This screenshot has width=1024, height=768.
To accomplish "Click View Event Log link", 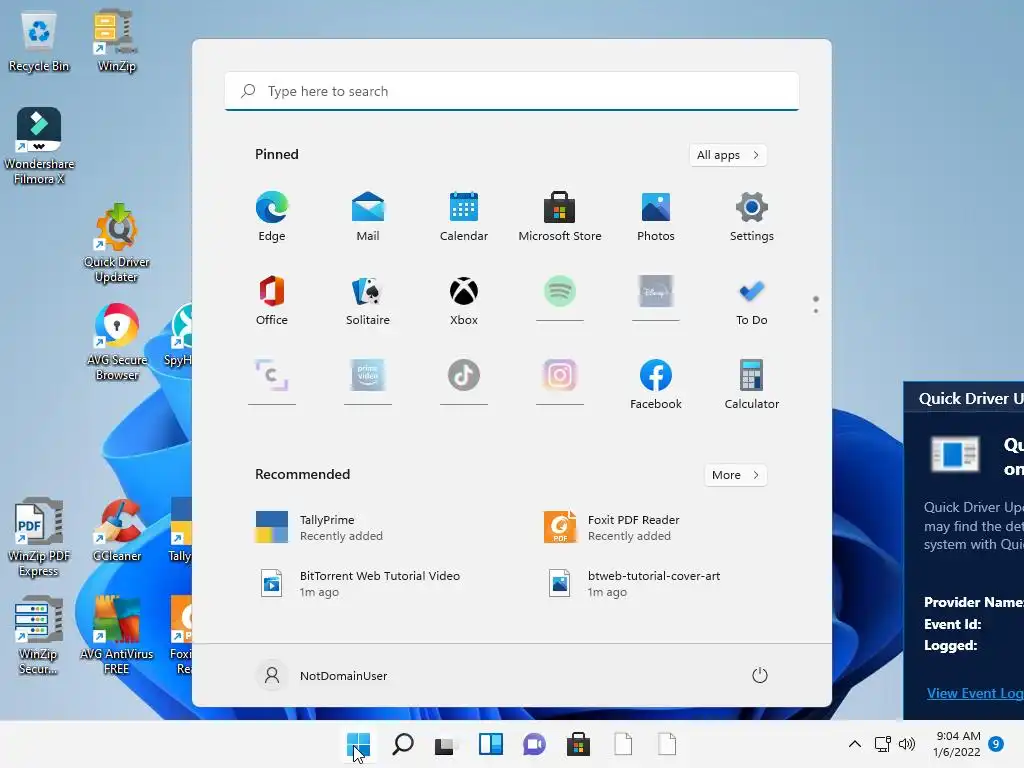I will click(x=974, y=693).
